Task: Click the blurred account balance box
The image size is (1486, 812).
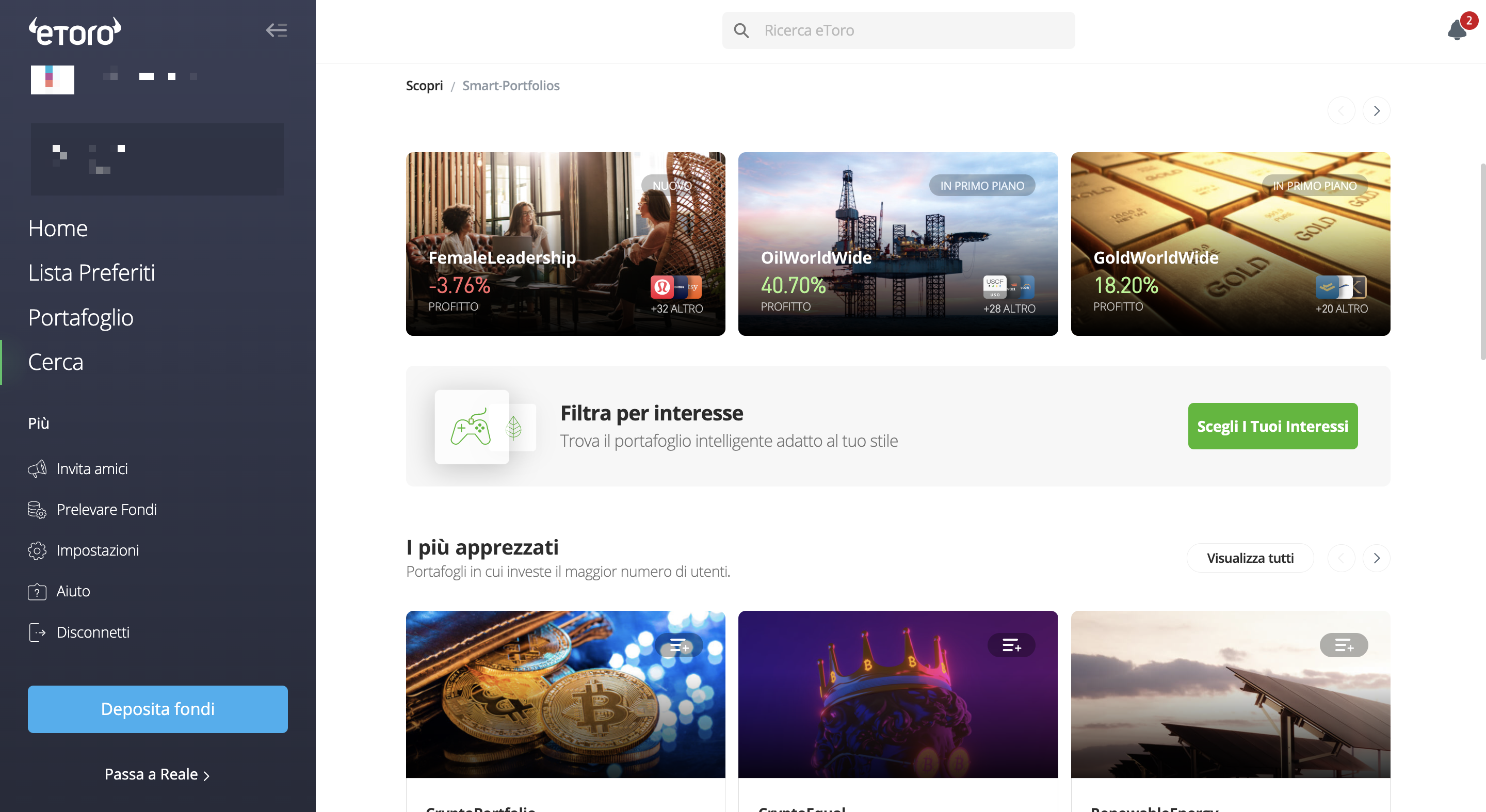Action: point(157,159)
